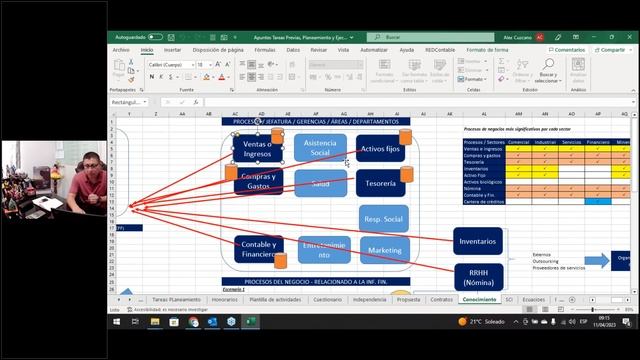The width and height of the screenshot is (640, 360).
Task: Toggle bold N formatting
Action: click(x=152, y=77)
